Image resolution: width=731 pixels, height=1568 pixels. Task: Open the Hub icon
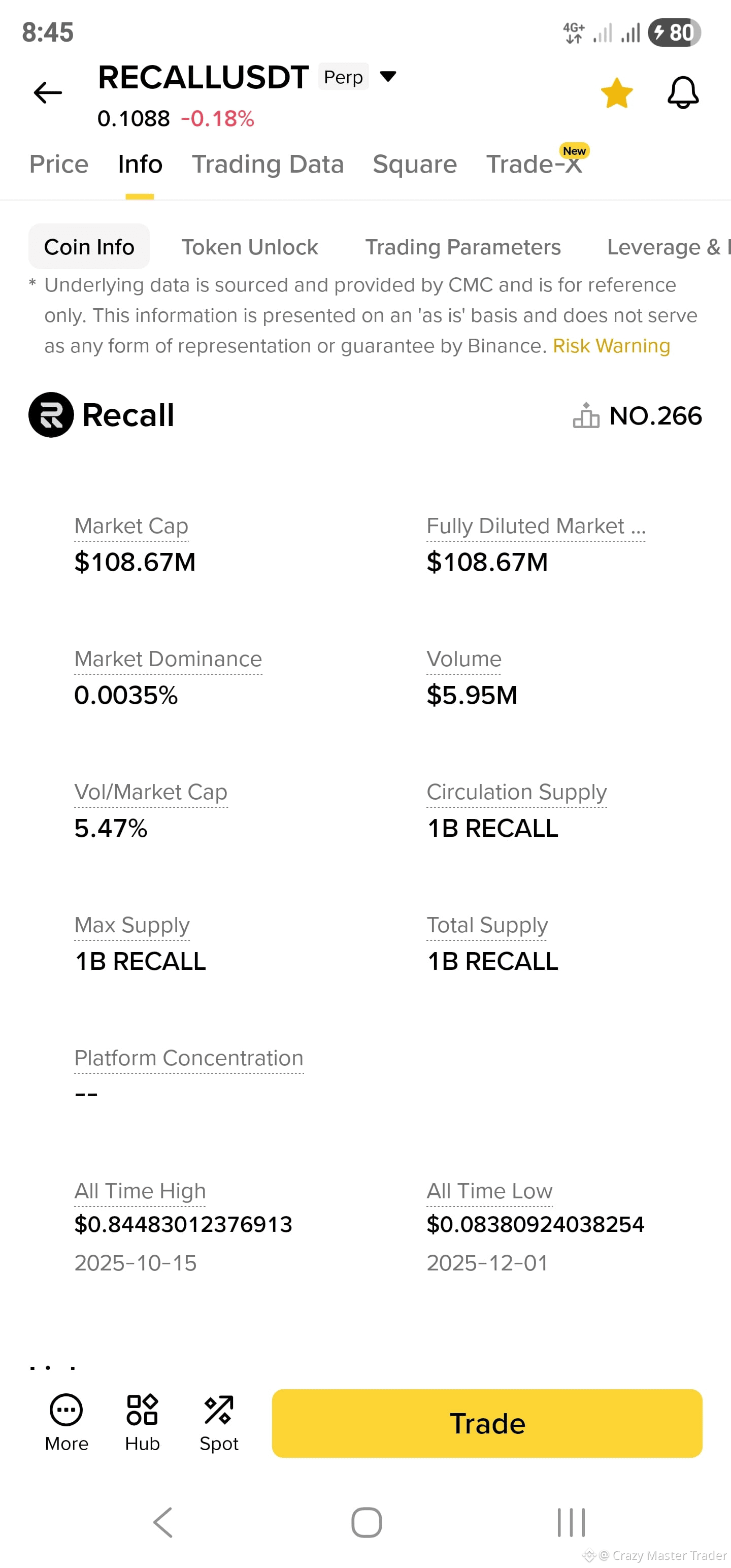pyautogui.click(x=142, y=1410)
